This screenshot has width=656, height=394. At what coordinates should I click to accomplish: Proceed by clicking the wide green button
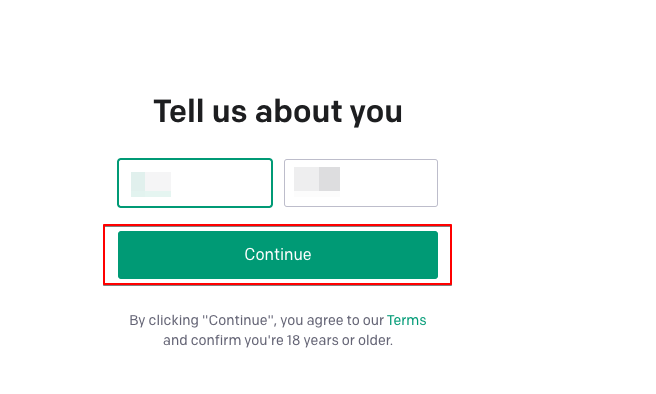coord(278,255)
